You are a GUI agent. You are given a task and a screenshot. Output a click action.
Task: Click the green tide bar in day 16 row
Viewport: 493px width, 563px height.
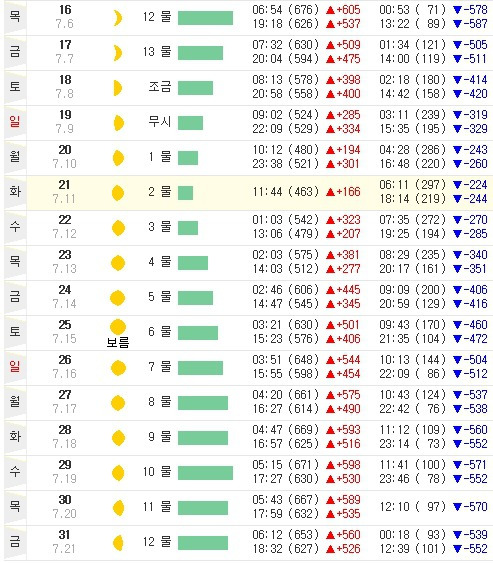[x=205, y=18]
